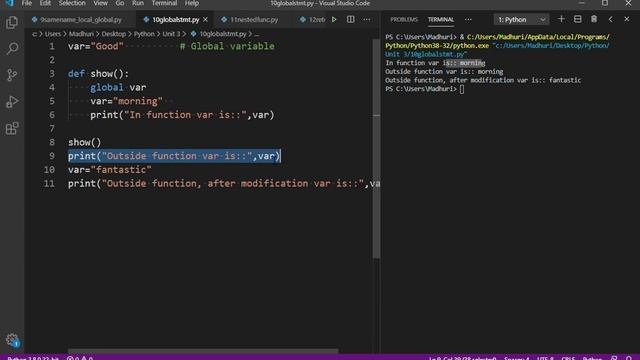
Task: Click the terminal prompt input cursor
Action: 462,89
